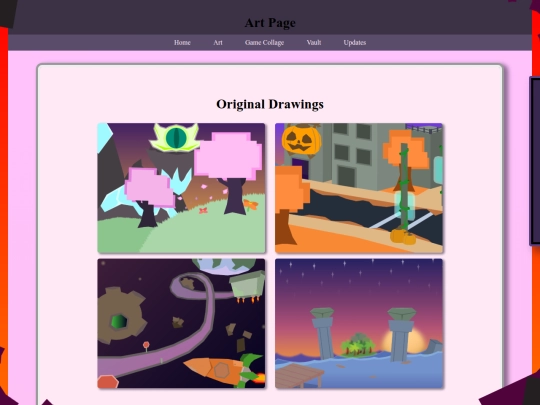
Task: View the space rocket and gear drawing
Action: click(181, 323)
